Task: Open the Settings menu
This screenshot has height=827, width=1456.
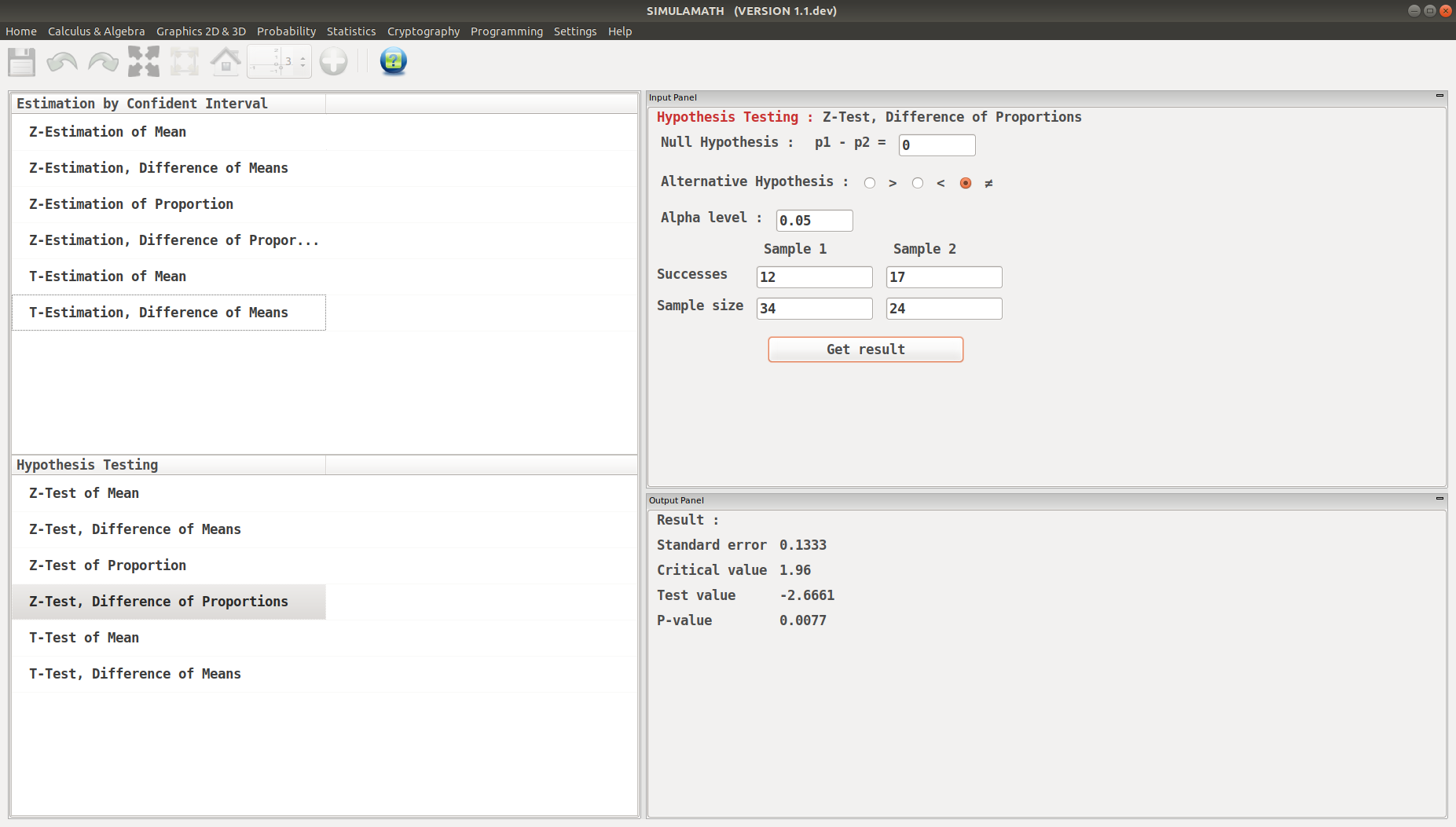Action: 575,31
